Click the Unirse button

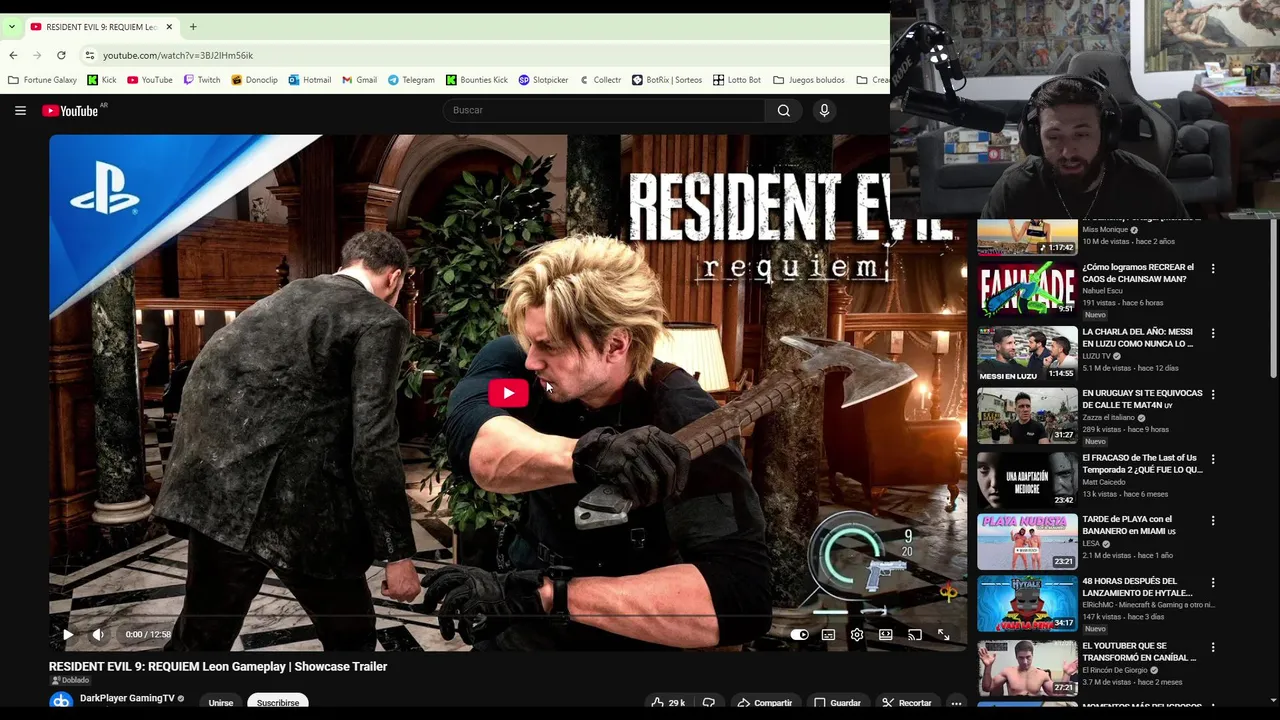click(221, 703)
